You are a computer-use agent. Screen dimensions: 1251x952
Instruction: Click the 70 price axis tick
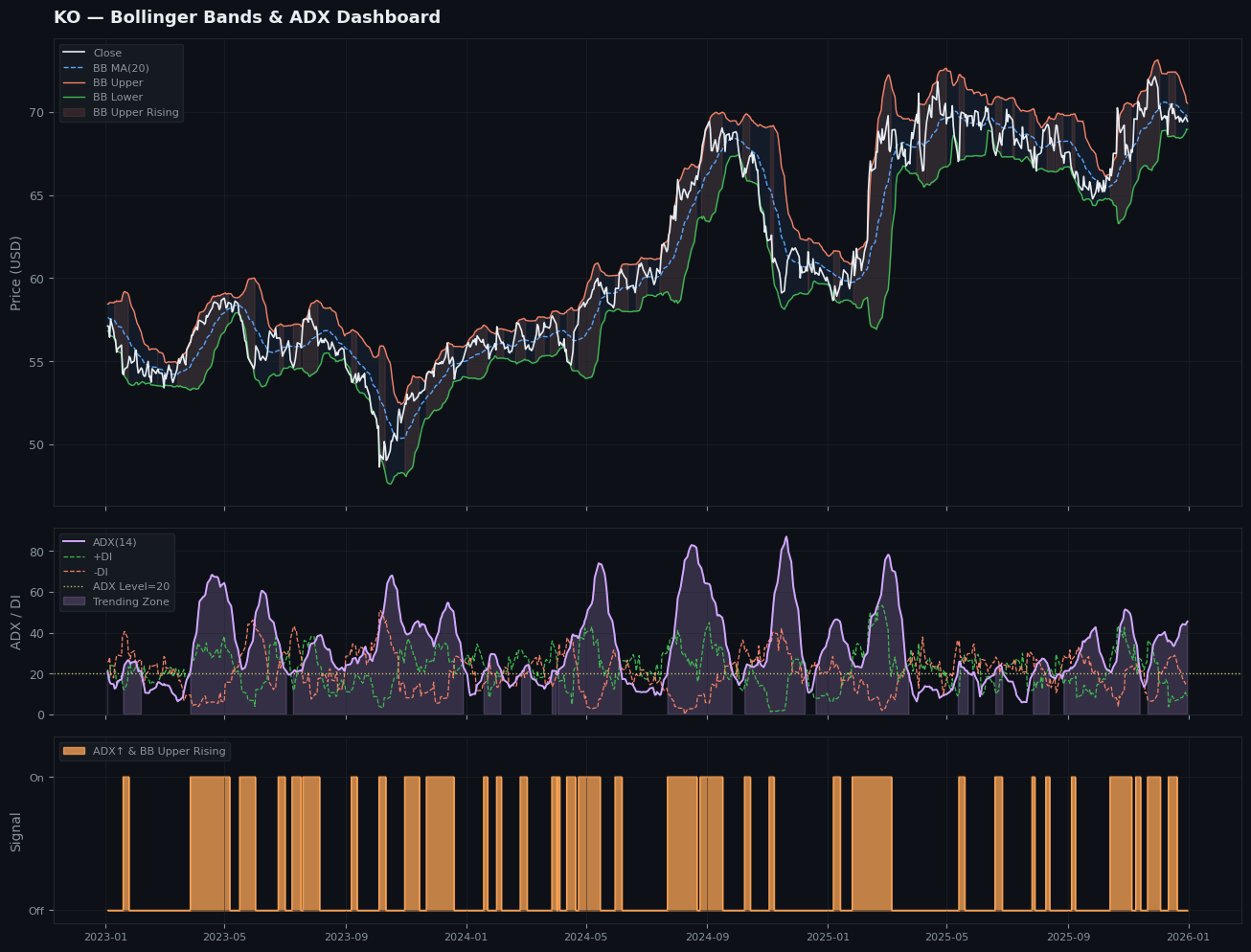36,112
